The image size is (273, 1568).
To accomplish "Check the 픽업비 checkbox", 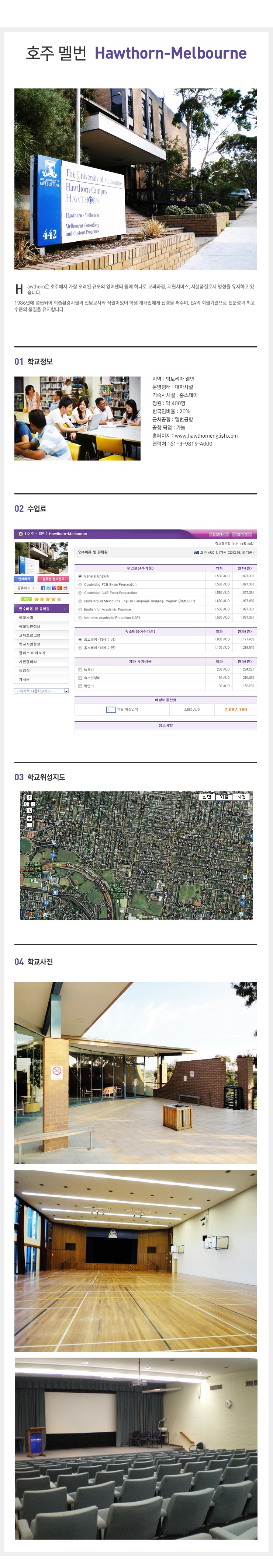I will (x=80, y=686).
